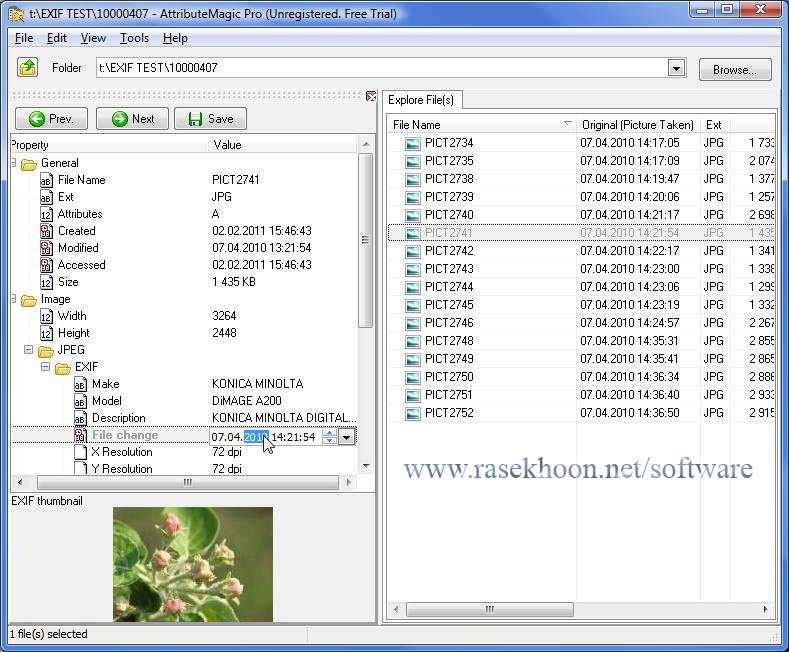Screen dimensions: 789x652
Task: Click the File change date spinner arrows
Action: (329, 437)
